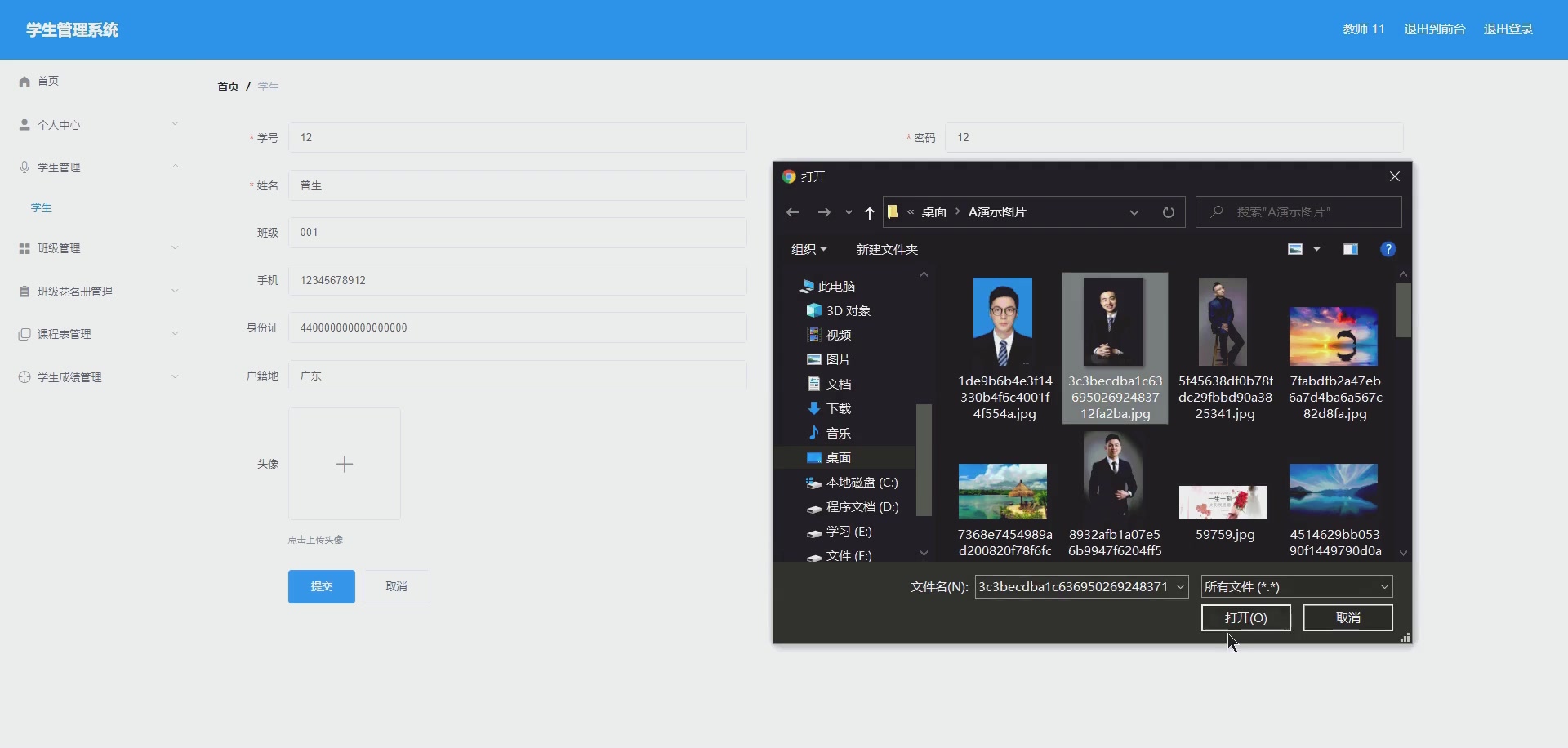Select the 桌面 item in navigation pane
Screen dimensions: 1568x748
[838, 457]
